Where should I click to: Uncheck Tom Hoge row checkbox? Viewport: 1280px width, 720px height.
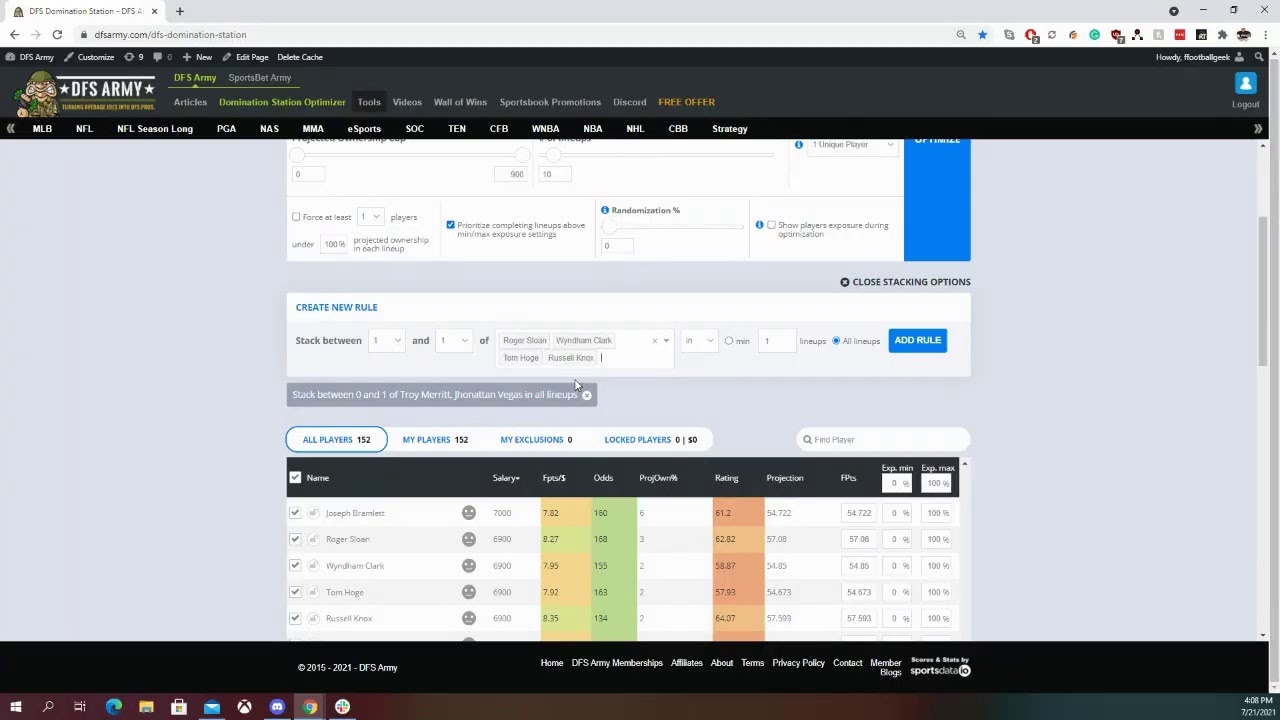tap(295, 592)
